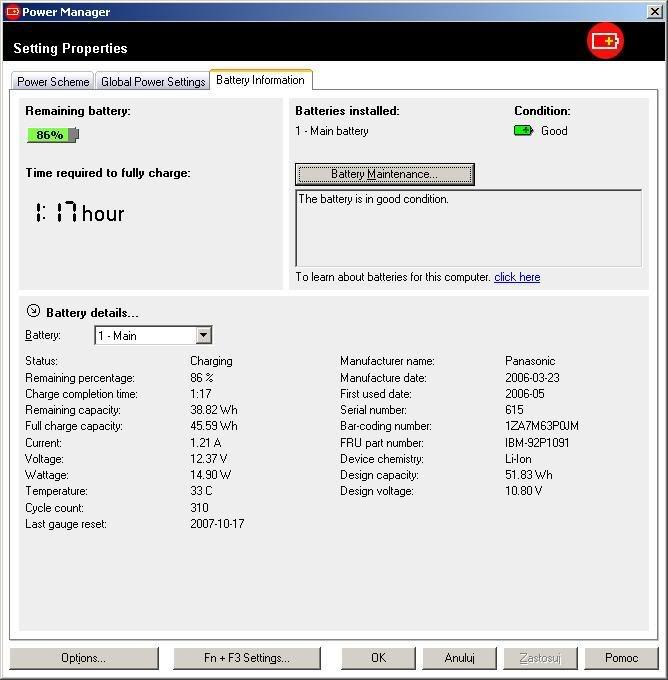Open the Battery selection dropdown
The image size is (668, 680).
204,336
